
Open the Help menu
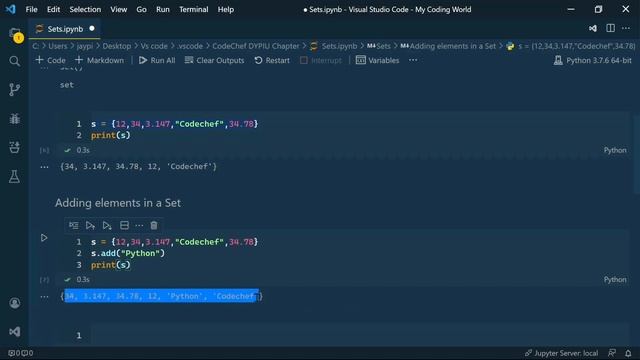point(225,9)
